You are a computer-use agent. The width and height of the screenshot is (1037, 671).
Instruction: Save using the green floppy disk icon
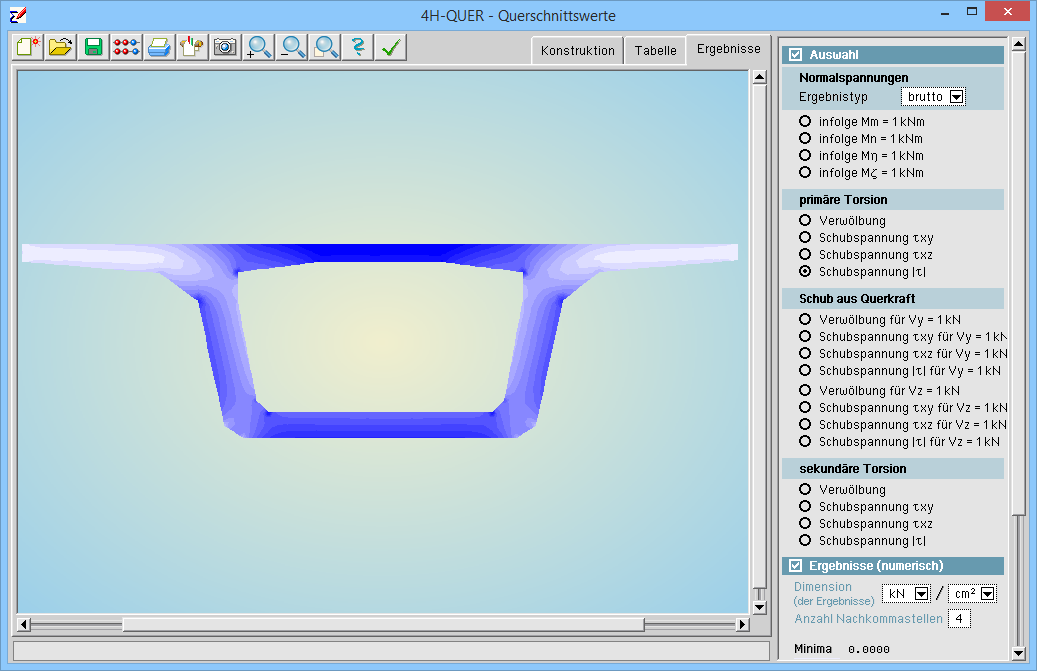pyautogui.click(x=94, y=47)
